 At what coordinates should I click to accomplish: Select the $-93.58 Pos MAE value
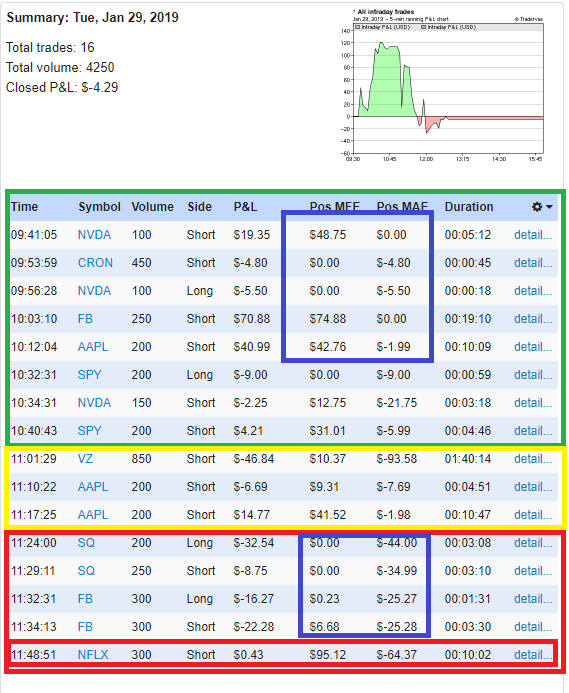[397, 459]
